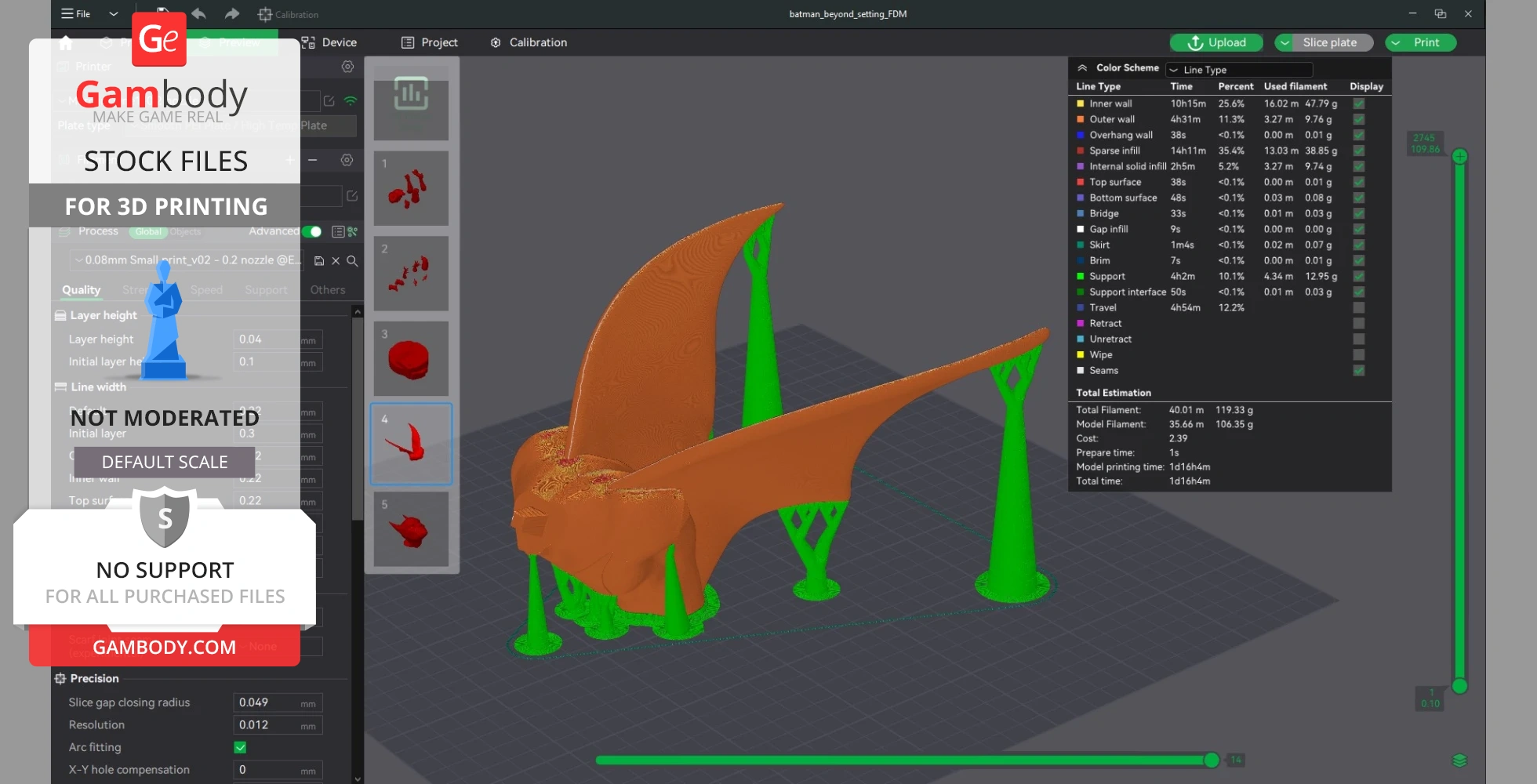The height and width of the screenshot is (784, 1537).
Task: Click the undo arrow in title bar
Action: tap(198, 13)
